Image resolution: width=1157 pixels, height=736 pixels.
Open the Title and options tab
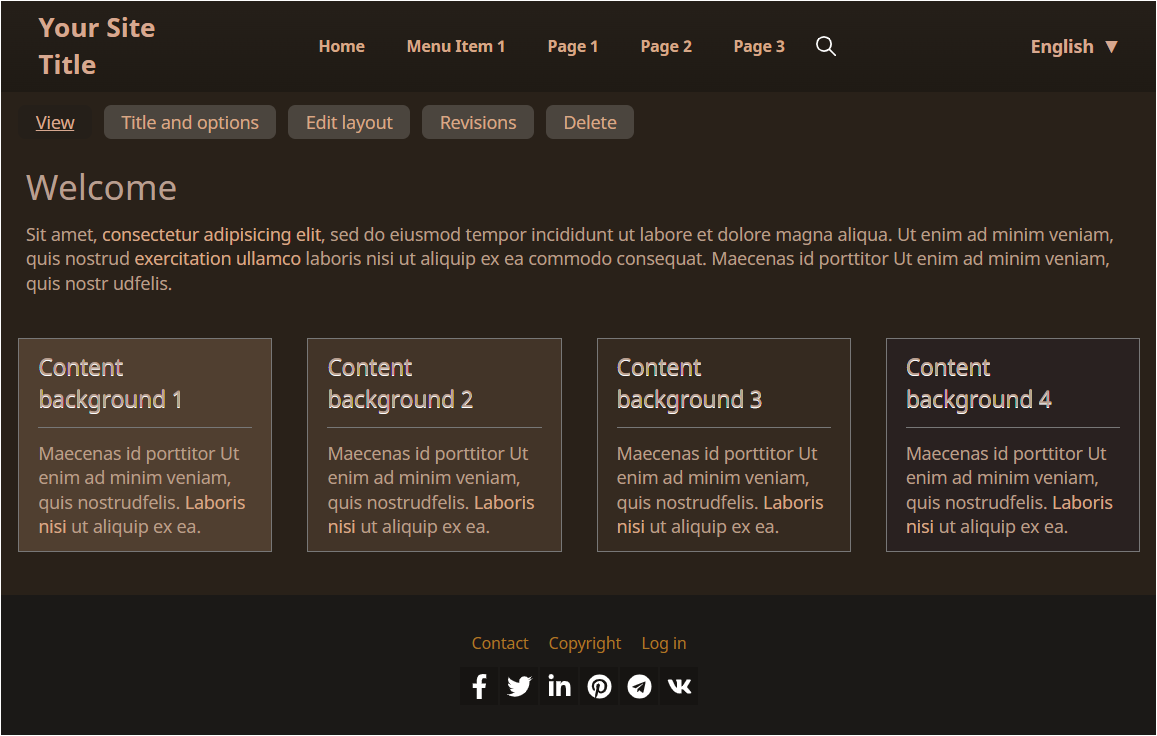[190, 122]
